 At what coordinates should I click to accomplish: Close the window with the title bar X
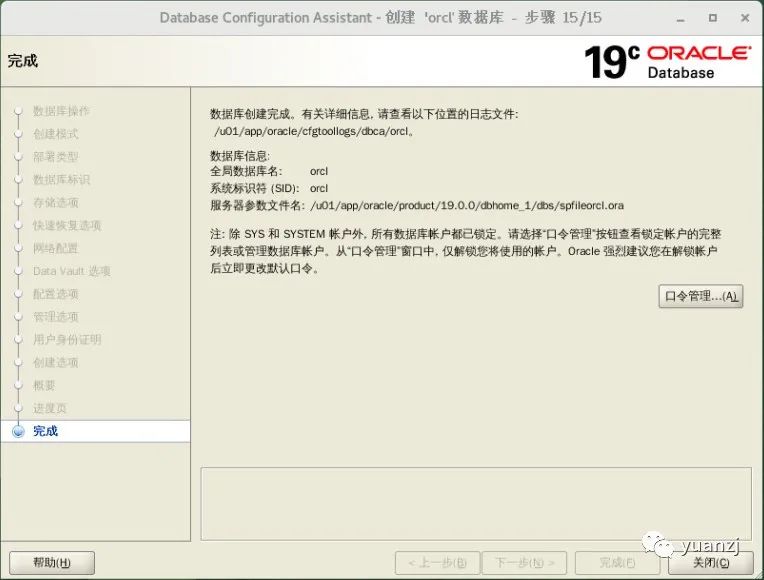tap(745, 18)
